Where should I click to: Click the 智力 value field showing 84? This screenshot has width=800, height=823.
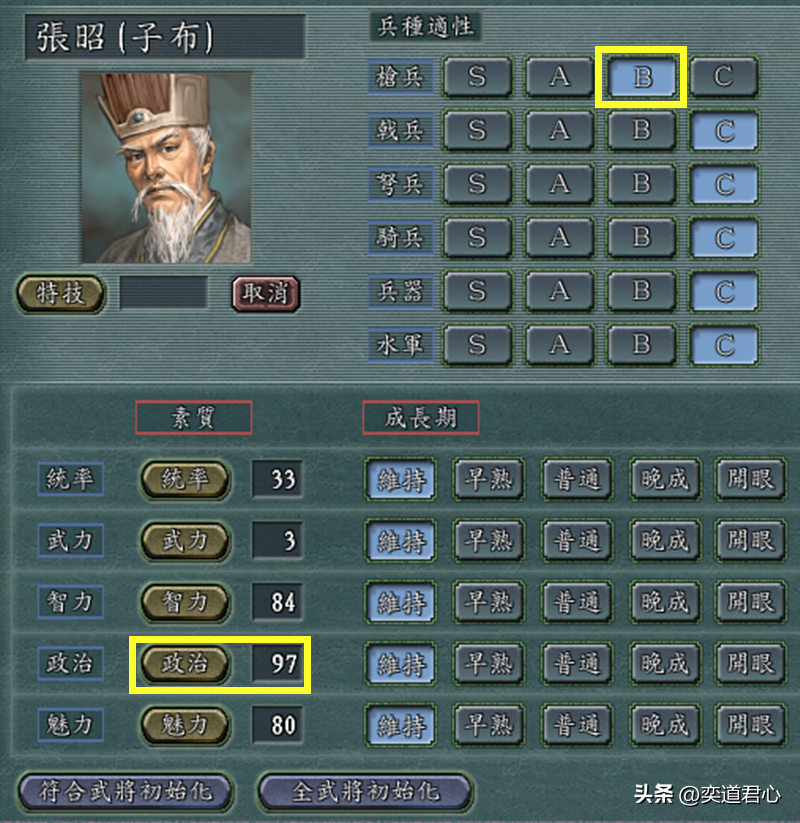[x=278, y=602]
